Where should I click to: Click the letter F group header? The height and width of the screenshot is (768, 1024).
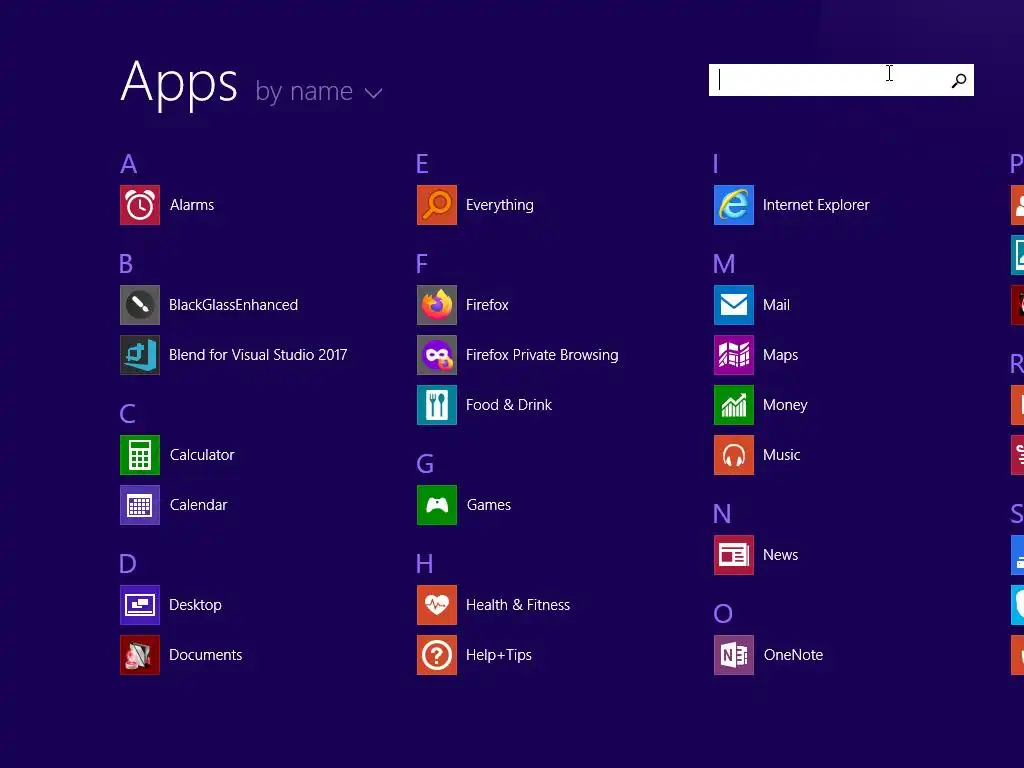coord(422,264)
